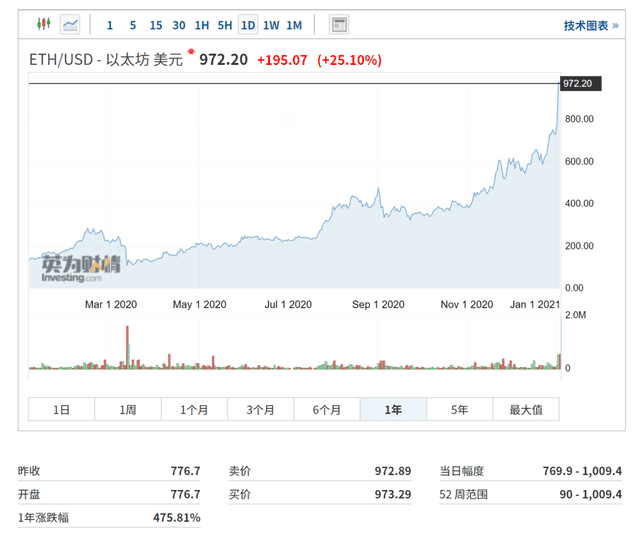Switch to the 3个月 range tab

tap(260, 409)
